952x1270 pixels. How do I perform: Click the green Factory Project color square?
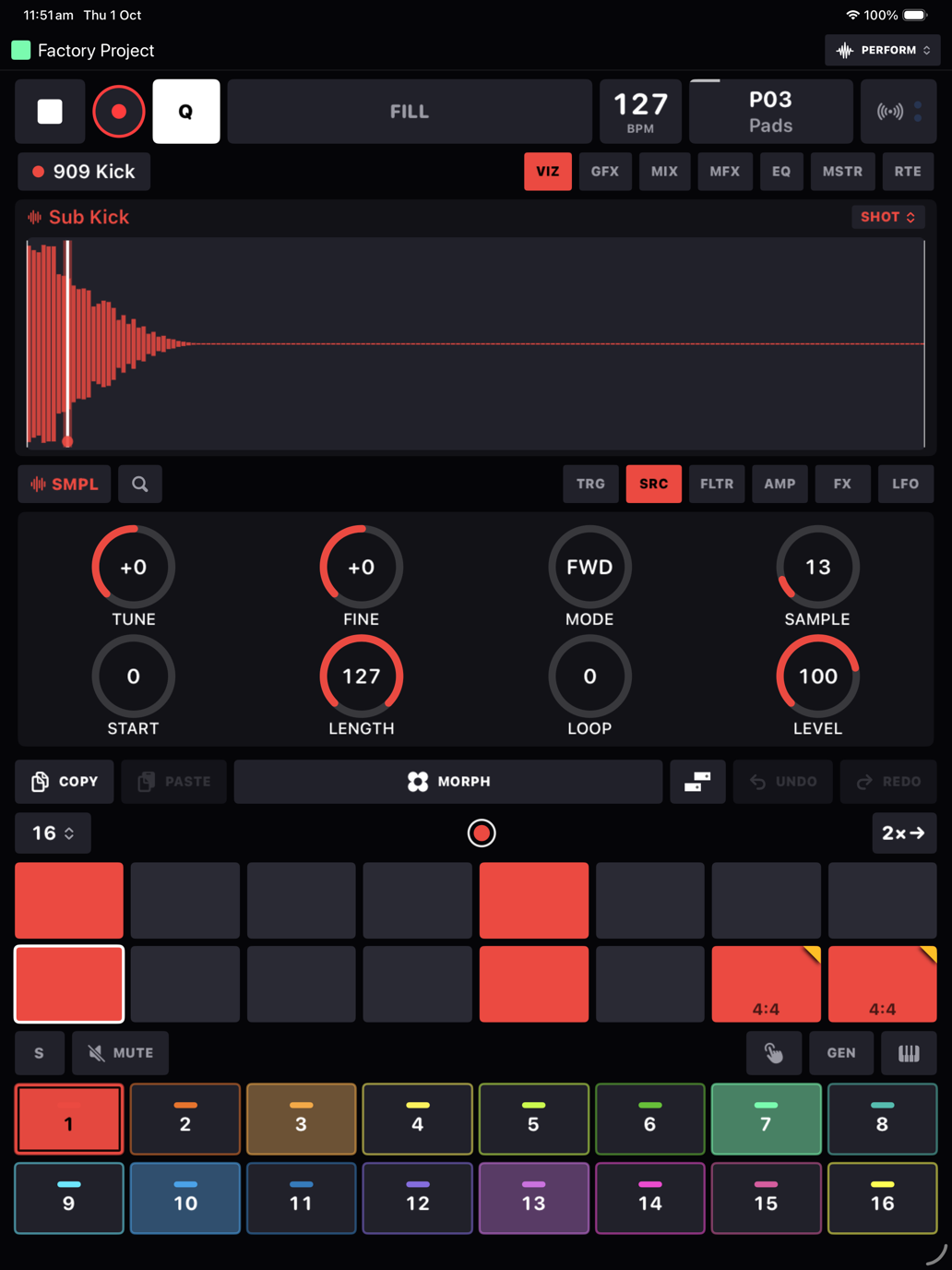pyautogui.click(x=21, y=50)
